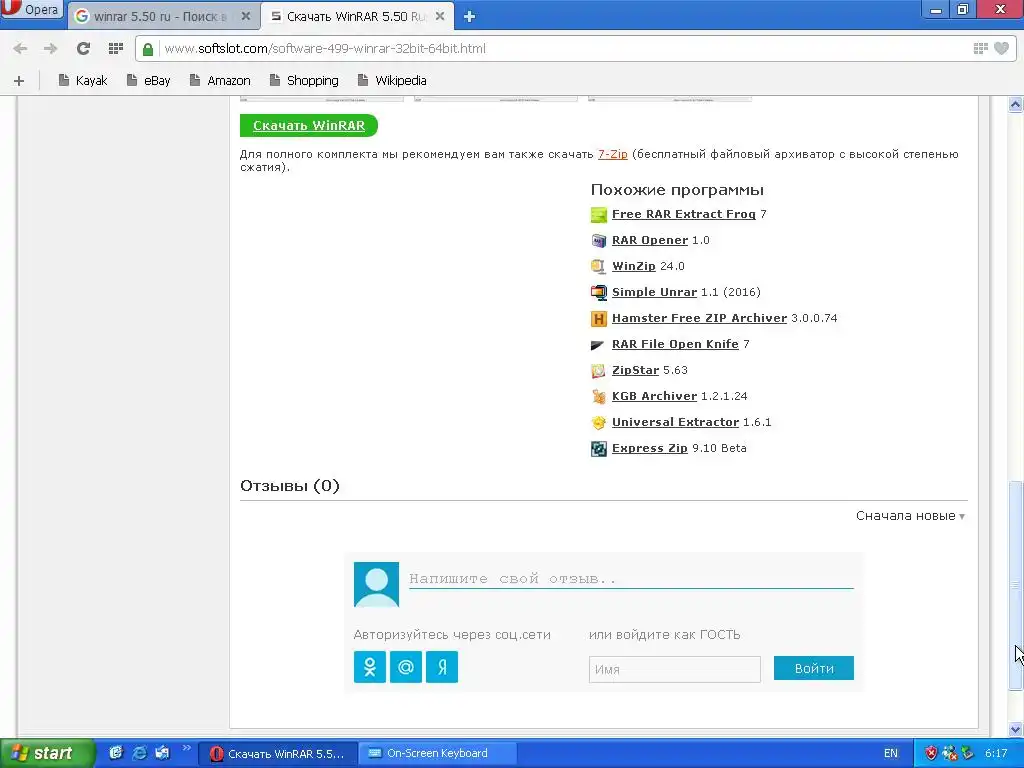This screenshot has height=768, width=1024.
Task: Click the Hamster orange H icon
Action: pos(599,319)
